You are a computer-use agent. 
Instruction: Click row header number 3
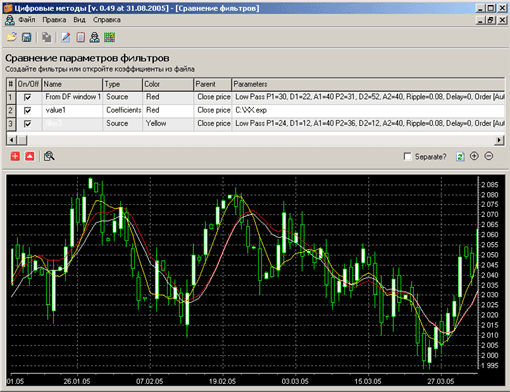pos(11,124)
